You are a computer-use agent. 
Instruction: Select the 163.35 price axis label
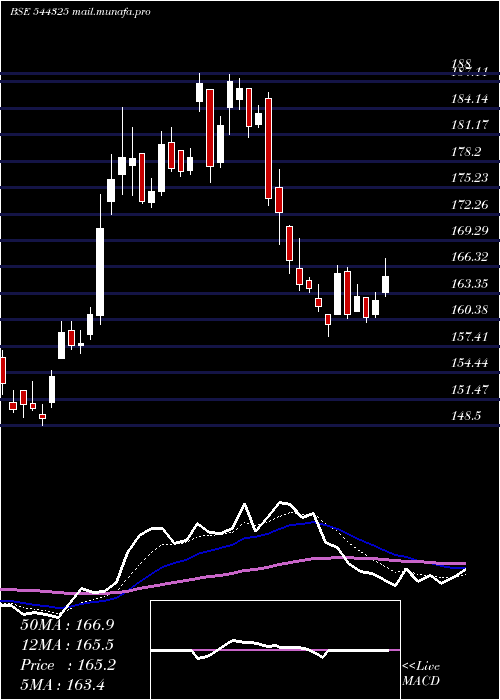[x=470, y=284]
